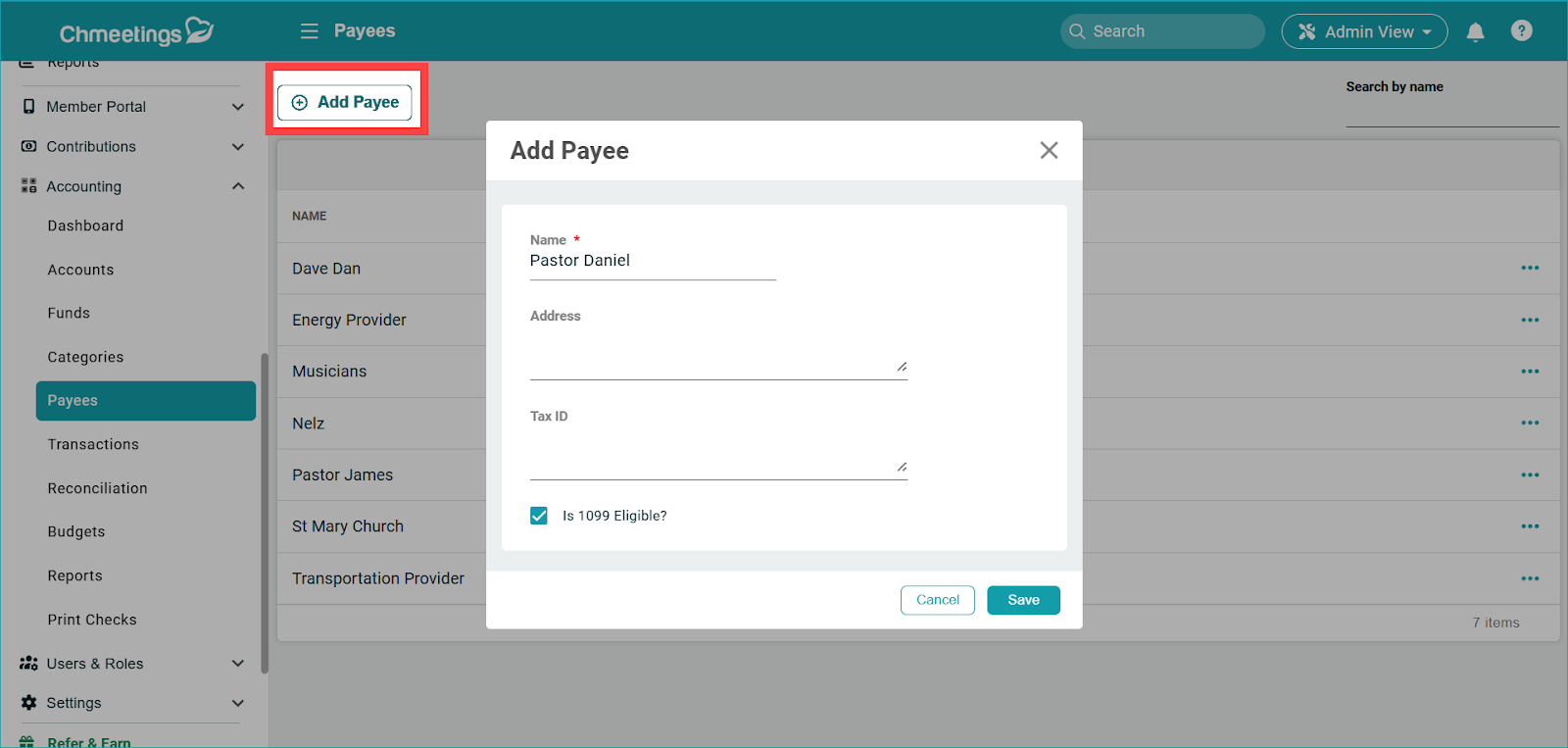Open the help question mark icon

[1521, 31]
